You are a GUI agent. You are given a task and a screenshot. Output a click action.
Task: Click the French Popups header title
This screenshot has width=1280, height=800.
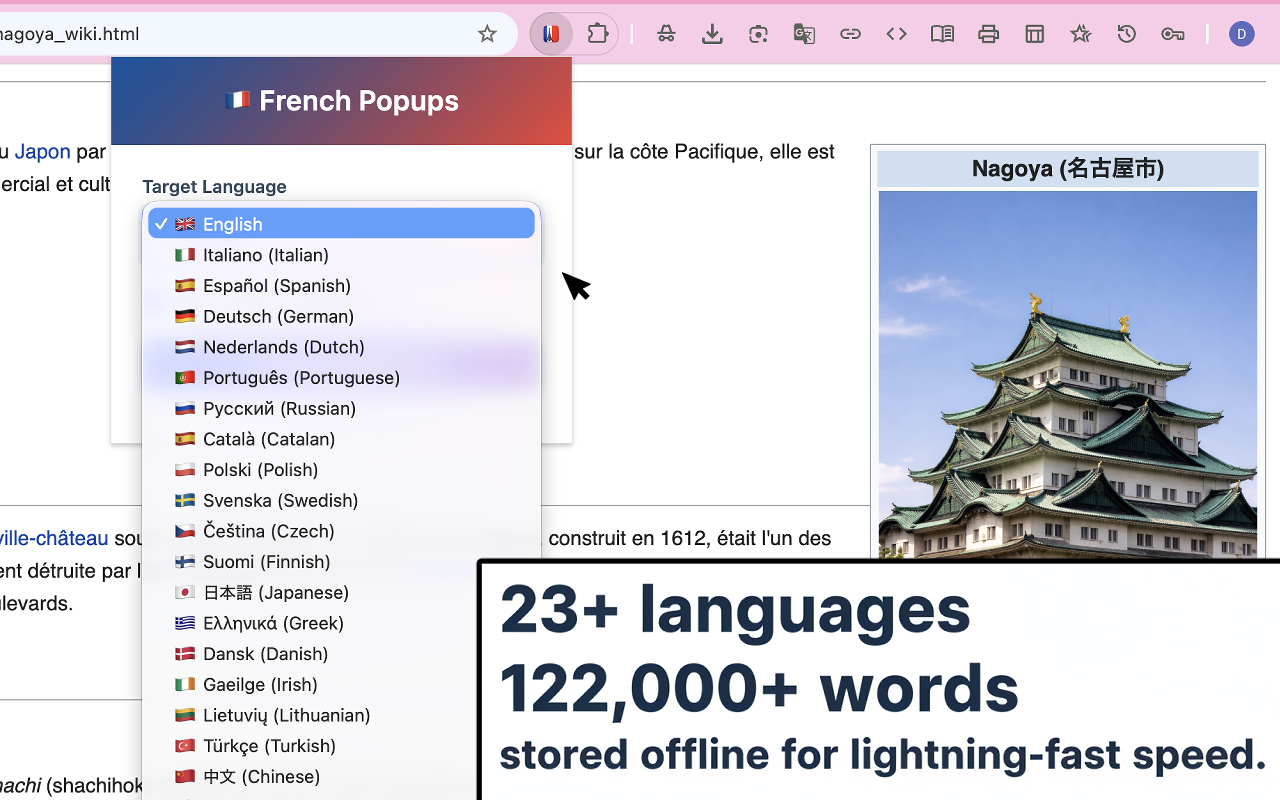(x=342, y=100)
